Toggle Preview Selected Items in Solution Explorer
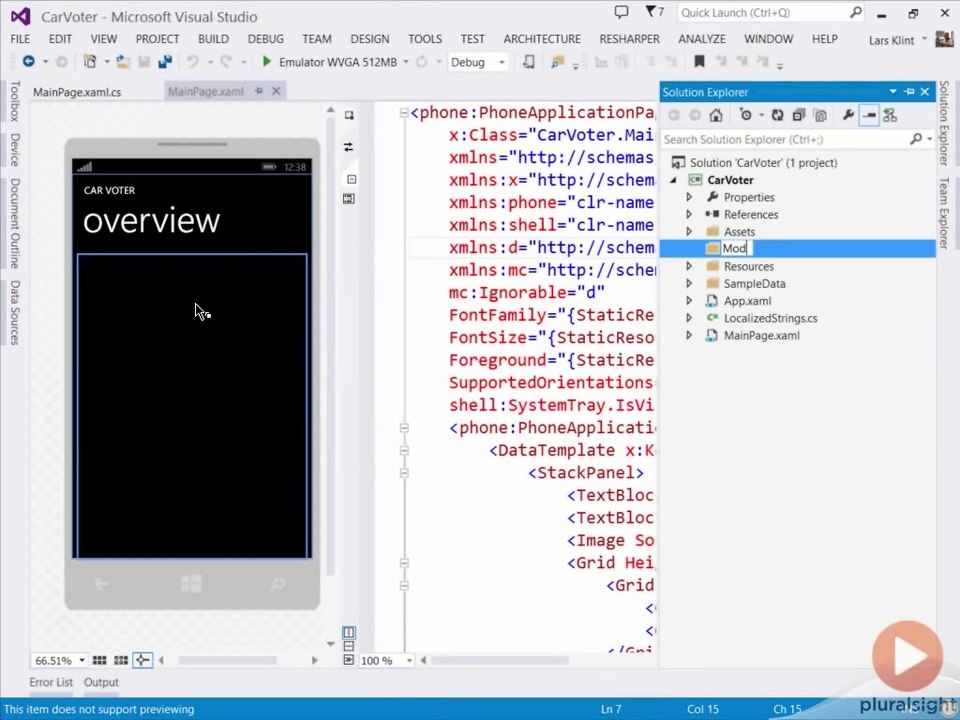Screen dimensions: 960x720 [x=869, y=115]
